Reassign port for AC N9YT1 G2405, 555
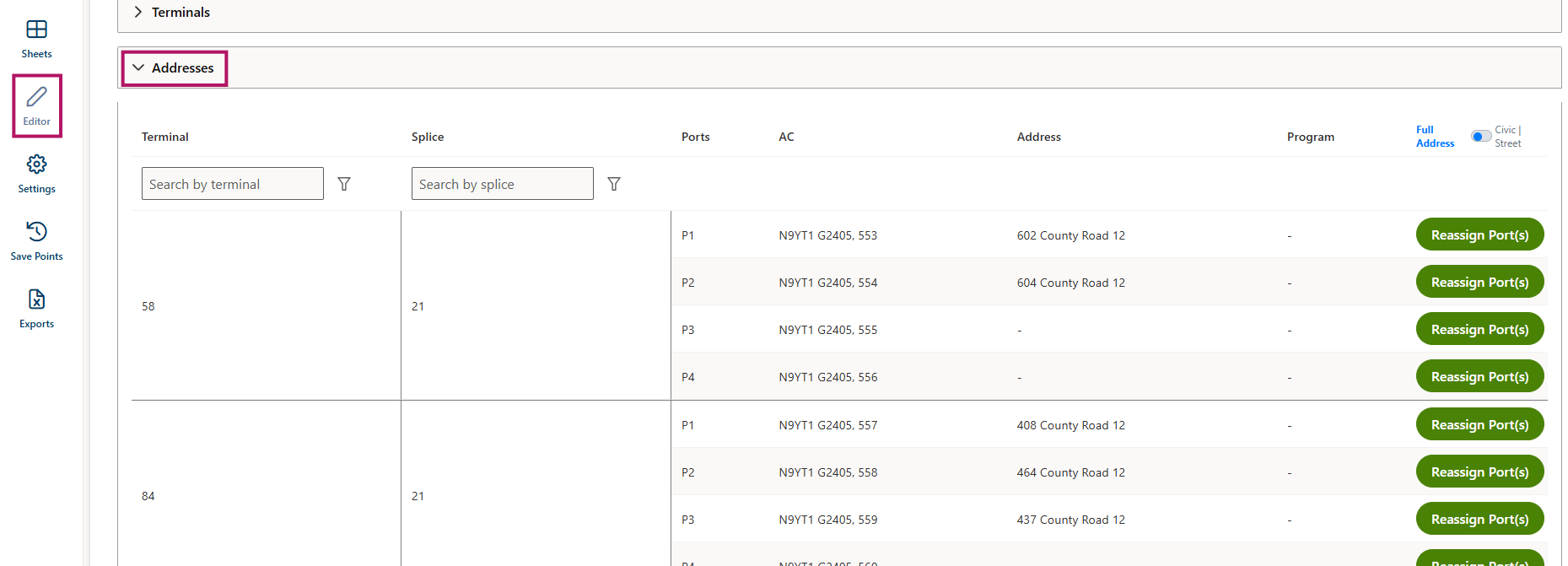Viewport: 1568px width, 566px height. pyautogui.click(x=1479, y=330)
